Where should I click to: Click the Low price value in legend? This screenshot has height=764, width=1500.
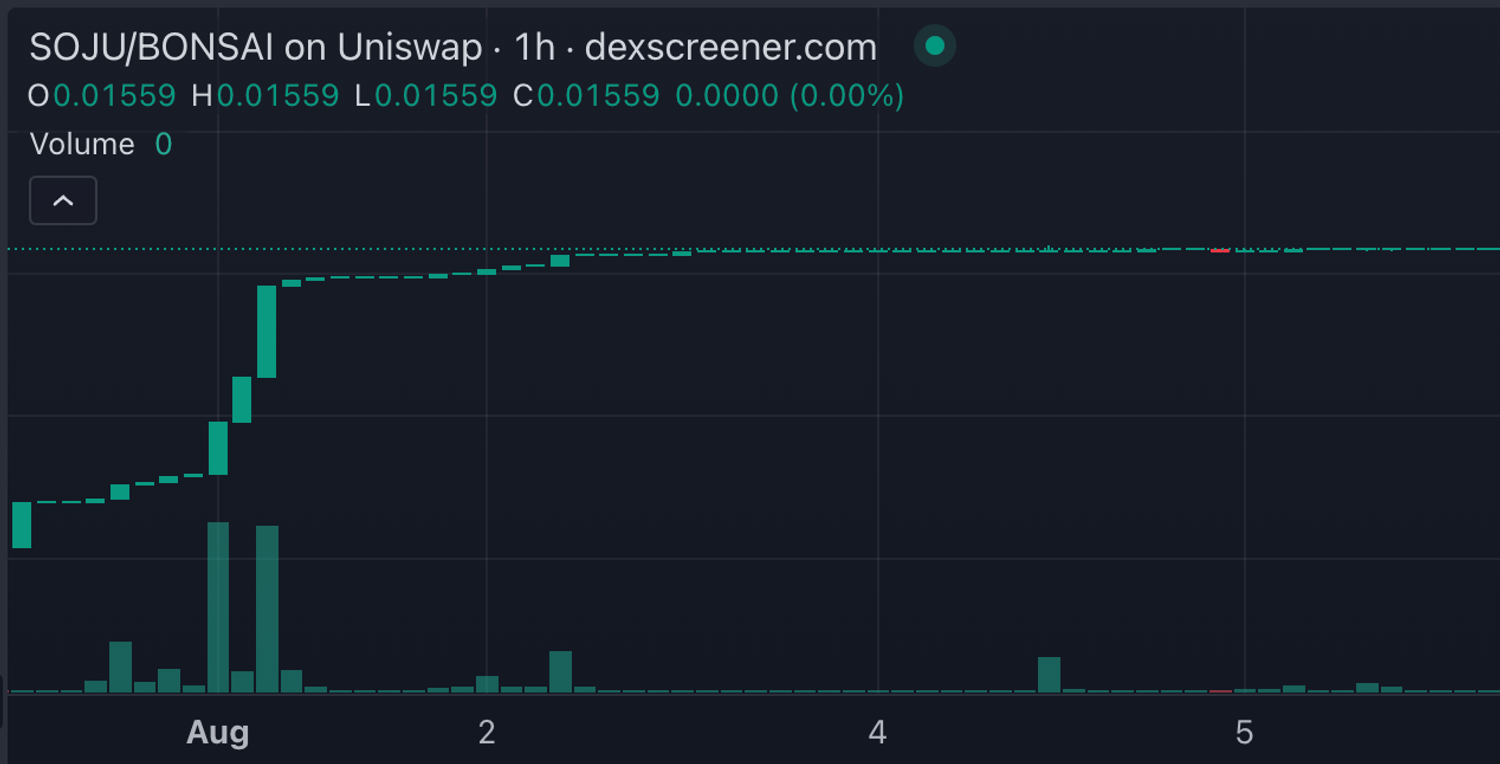[435, 96]
